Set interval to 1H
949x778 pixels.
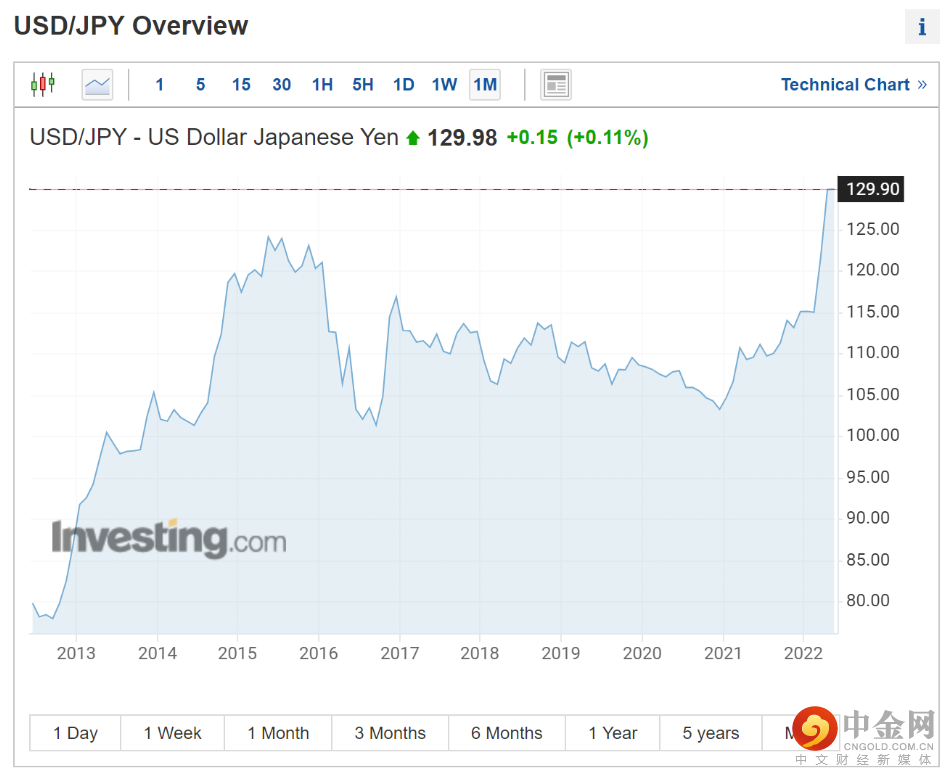pos(322,85)
